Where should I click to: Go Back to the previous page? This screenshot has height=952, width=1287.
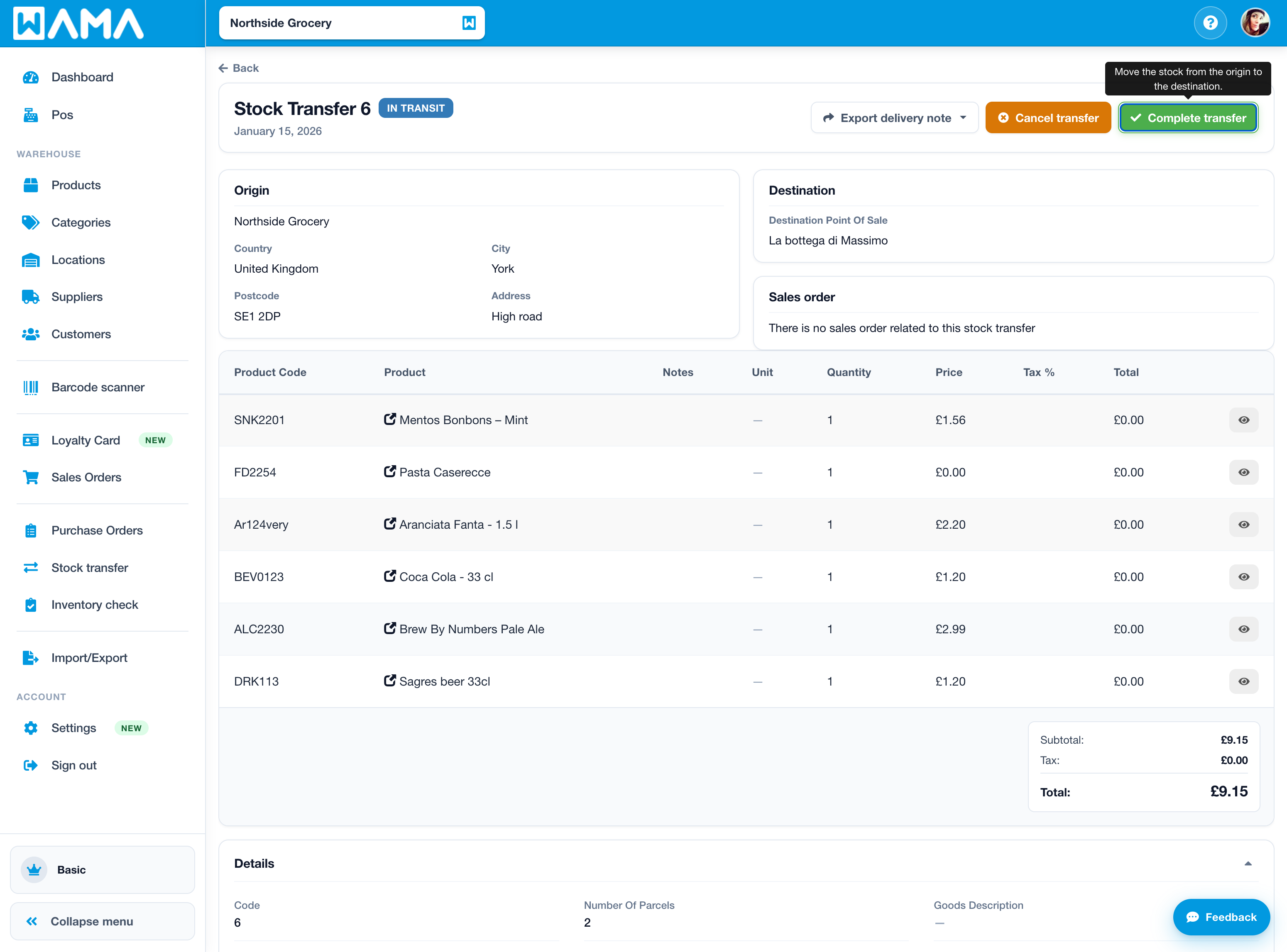click(x=239, y=68)
